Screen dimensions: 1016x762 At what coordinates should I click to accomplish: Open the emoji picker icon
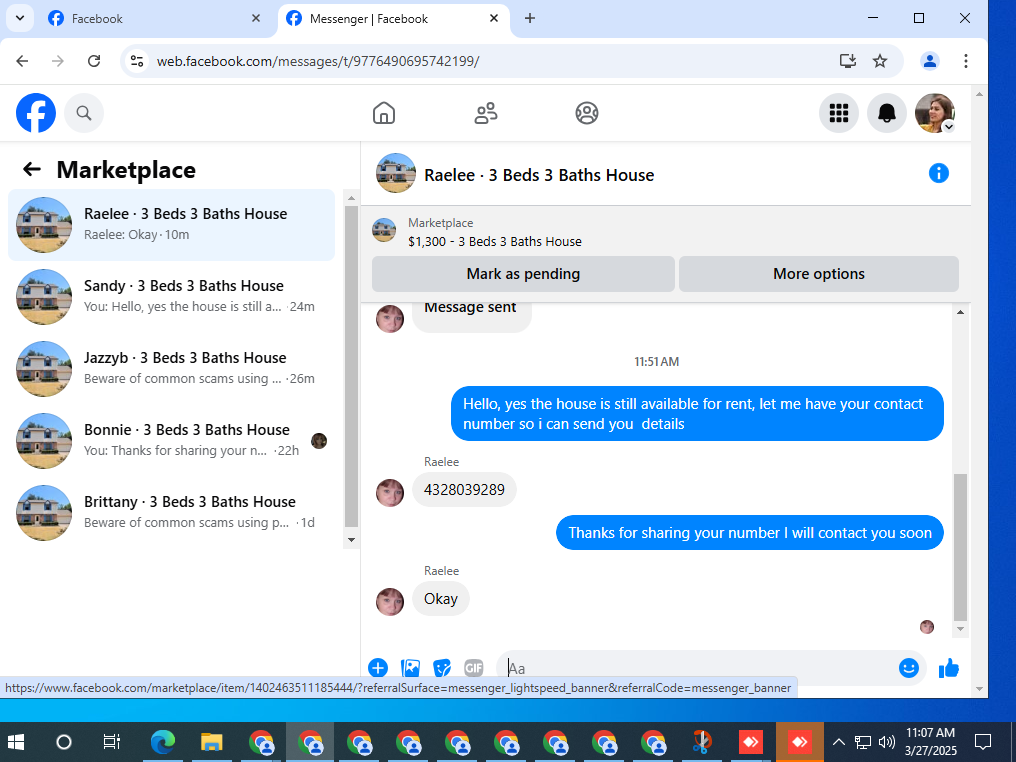coord(908,668)
